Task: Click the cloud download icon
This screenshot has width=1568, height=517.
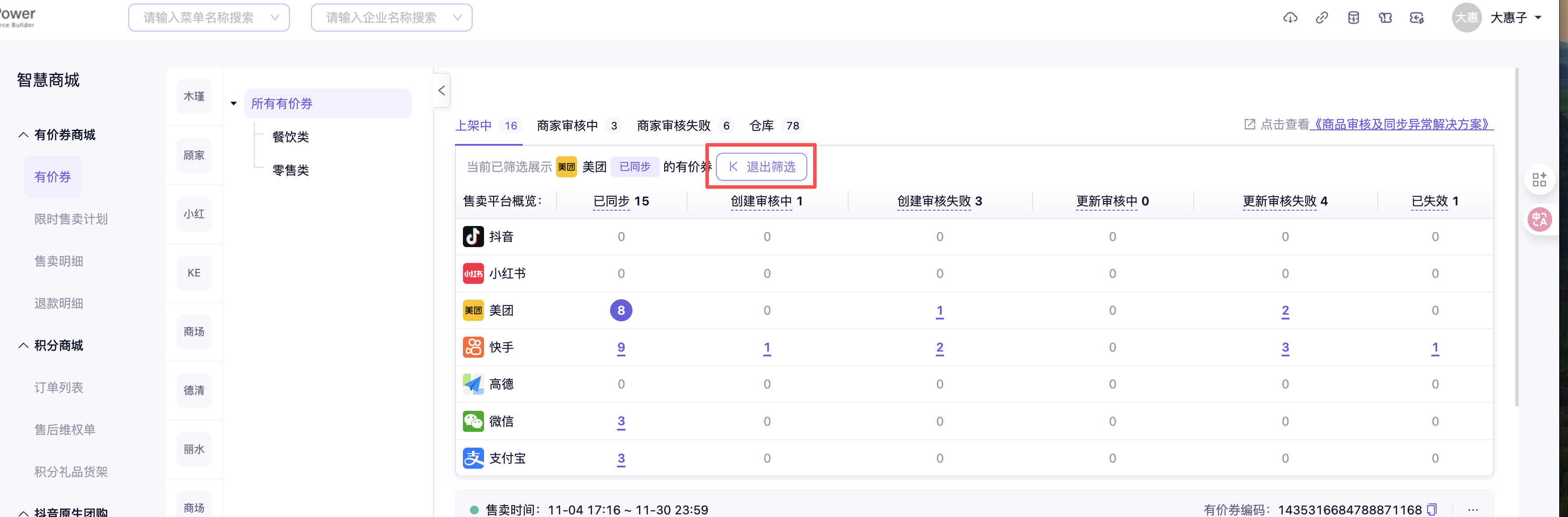Action: tap(1290, 18)
